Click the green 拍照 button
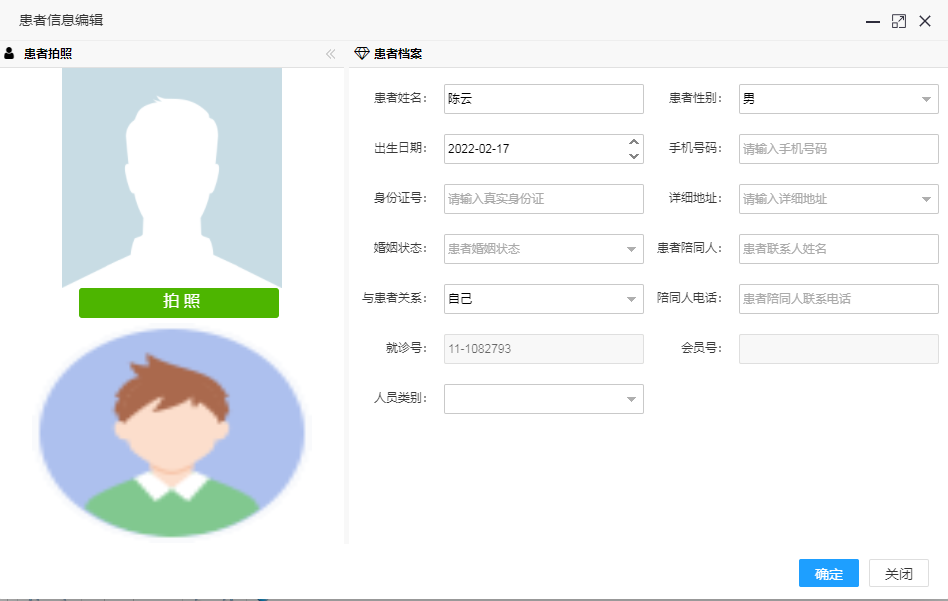The width and height of the screenshot is (948, 601). [x=179, y=302]
